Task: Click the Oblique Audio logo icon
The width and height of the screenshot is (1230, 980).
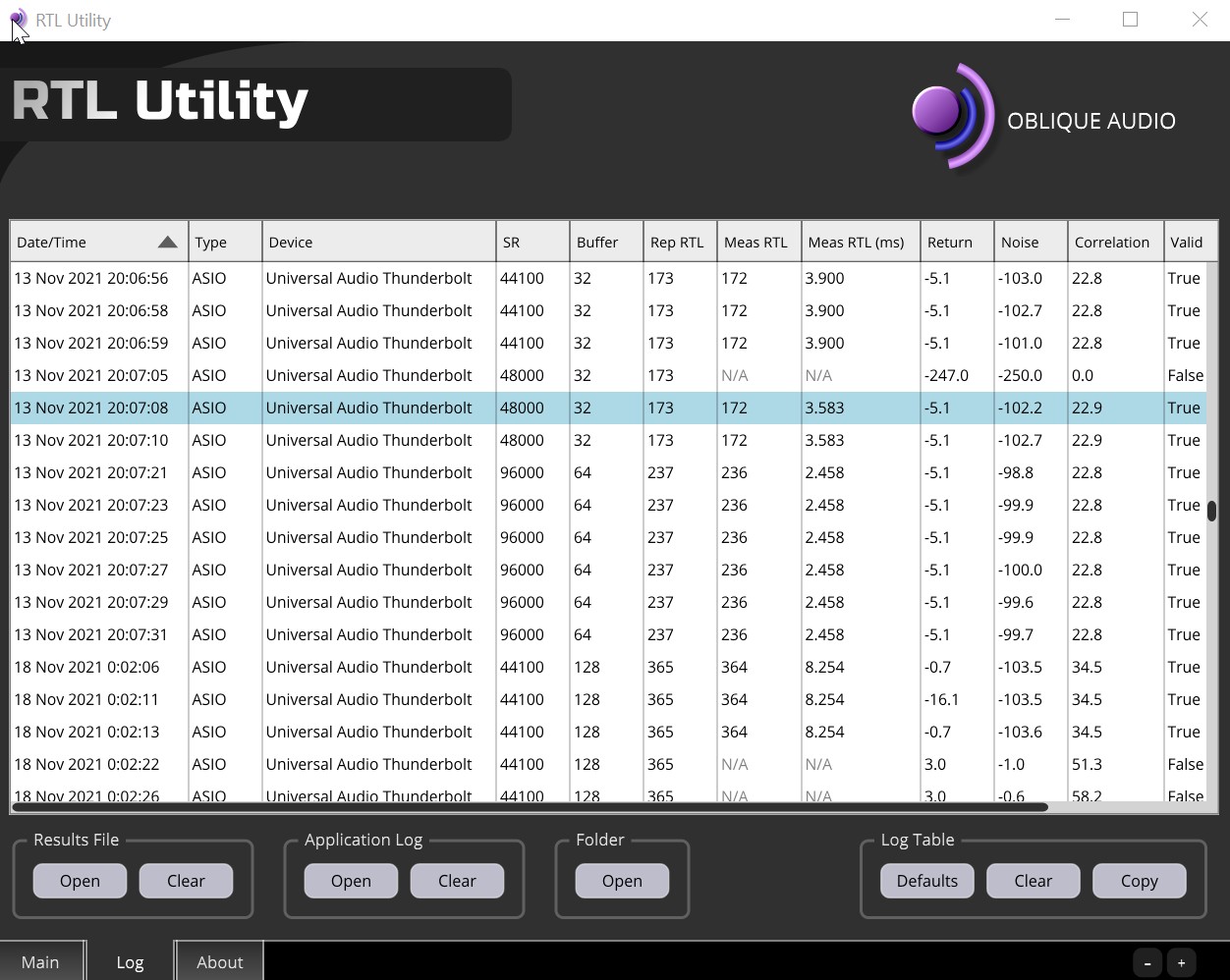Action: pyautogui.click(x=953, y=118)
